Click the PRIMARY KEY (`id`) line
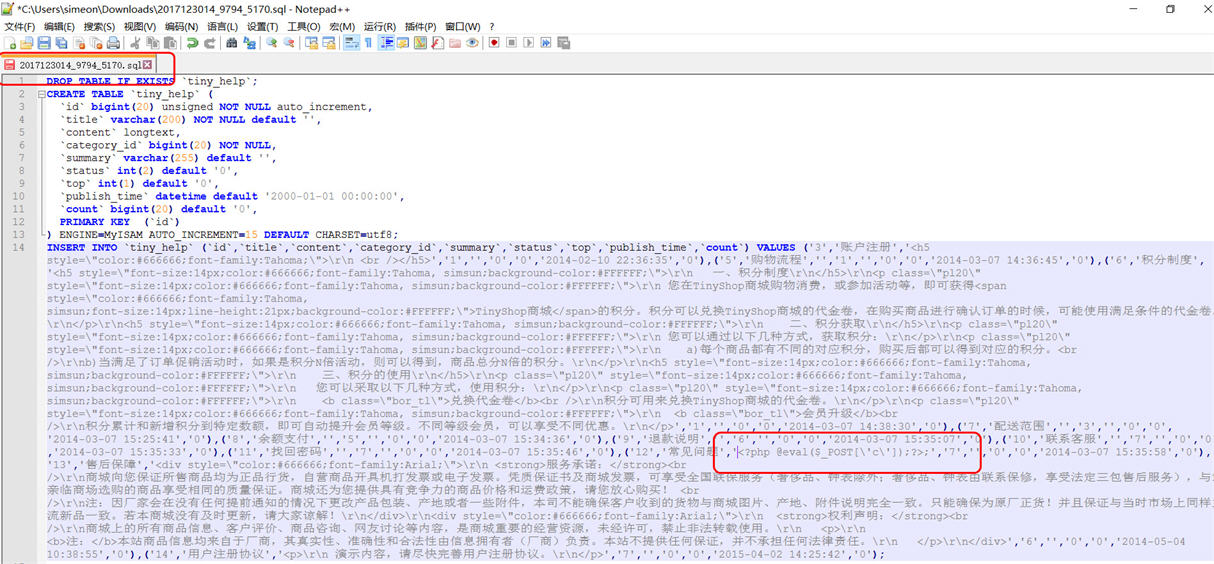 coord(120,222)
